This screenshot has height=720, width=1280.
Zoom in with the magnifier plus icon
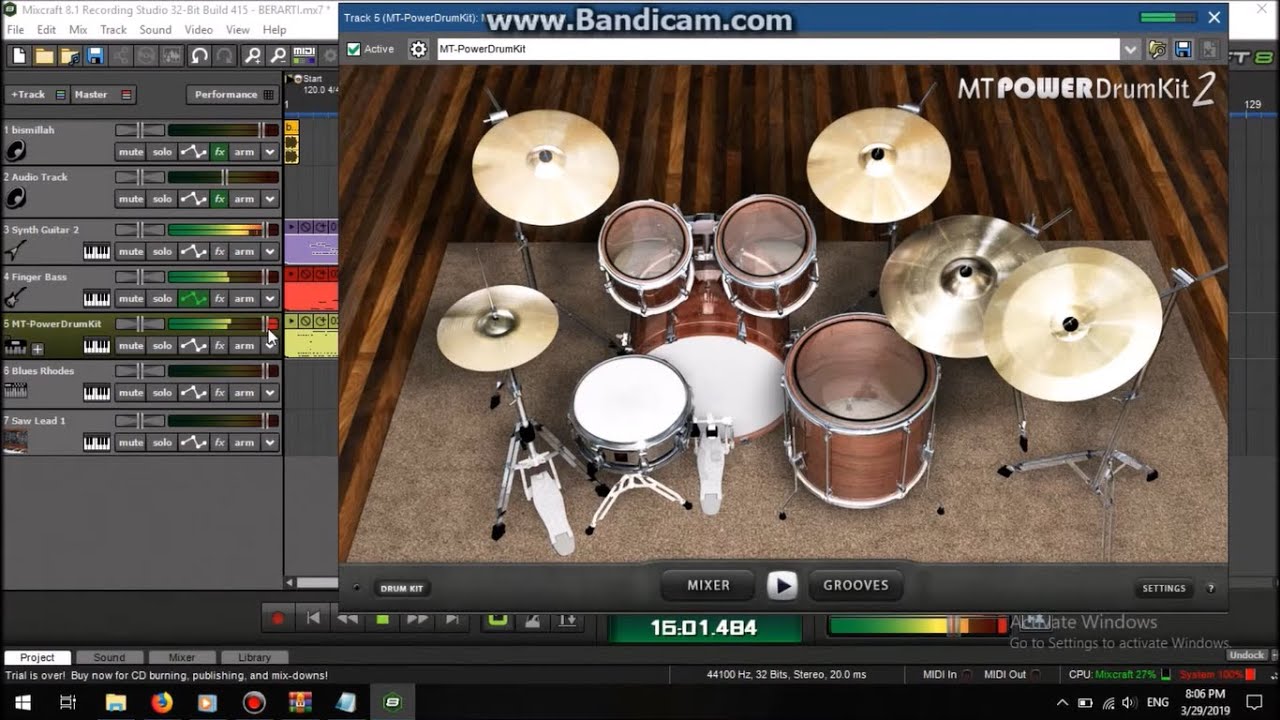(253, 55)
